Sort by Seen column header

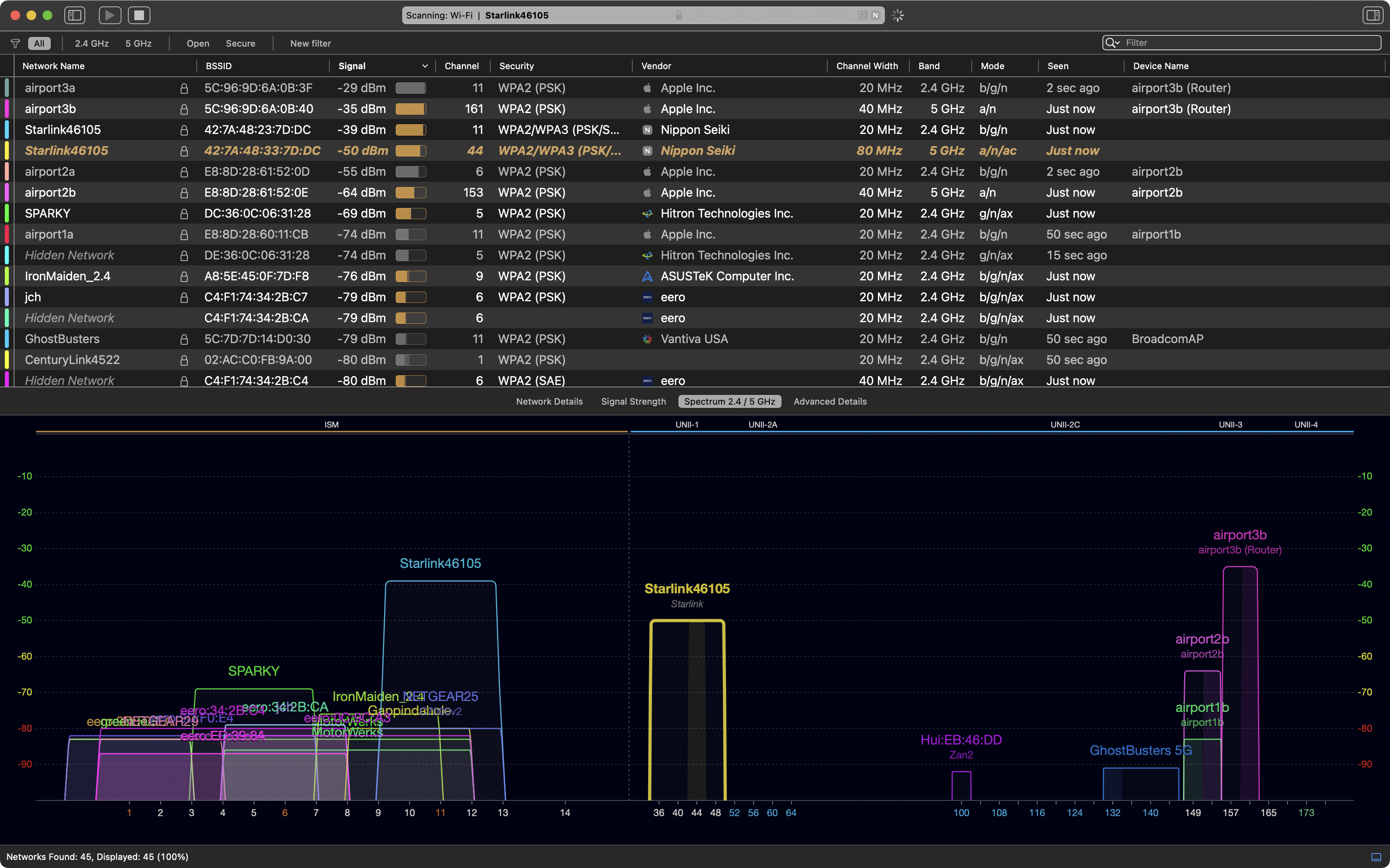(x=1058, y=66)
